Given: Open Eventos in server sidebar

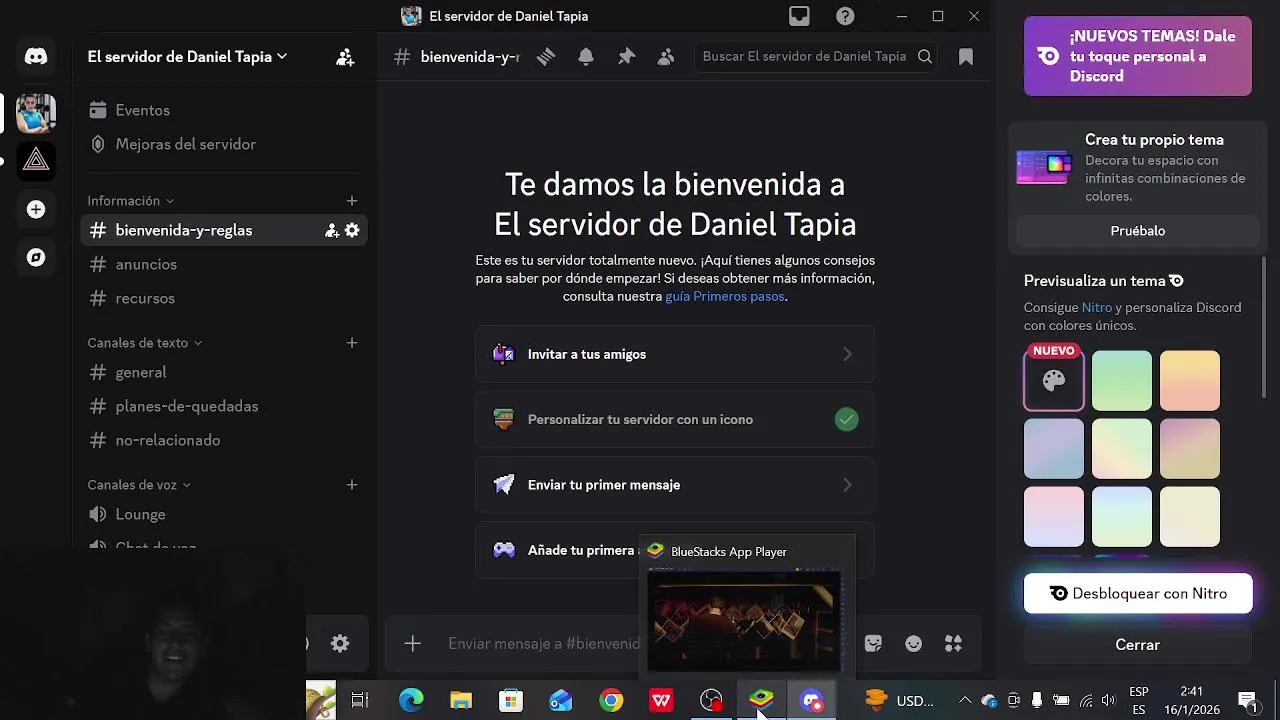Looking at the screenshot, I should click(224, 110).
